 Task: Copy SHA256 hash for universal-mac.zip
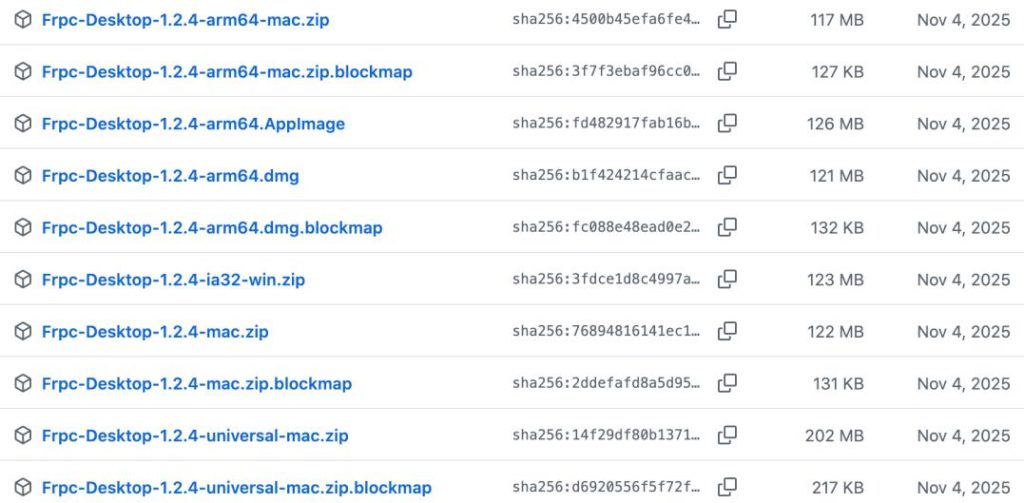[727, 435]
